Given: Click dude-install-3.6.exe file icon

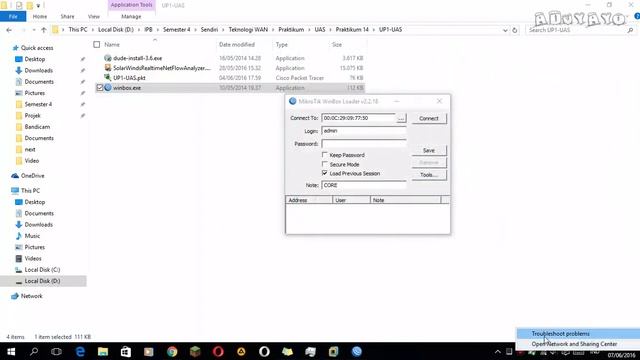Looking at the screenshot, I should click(108, 58).
